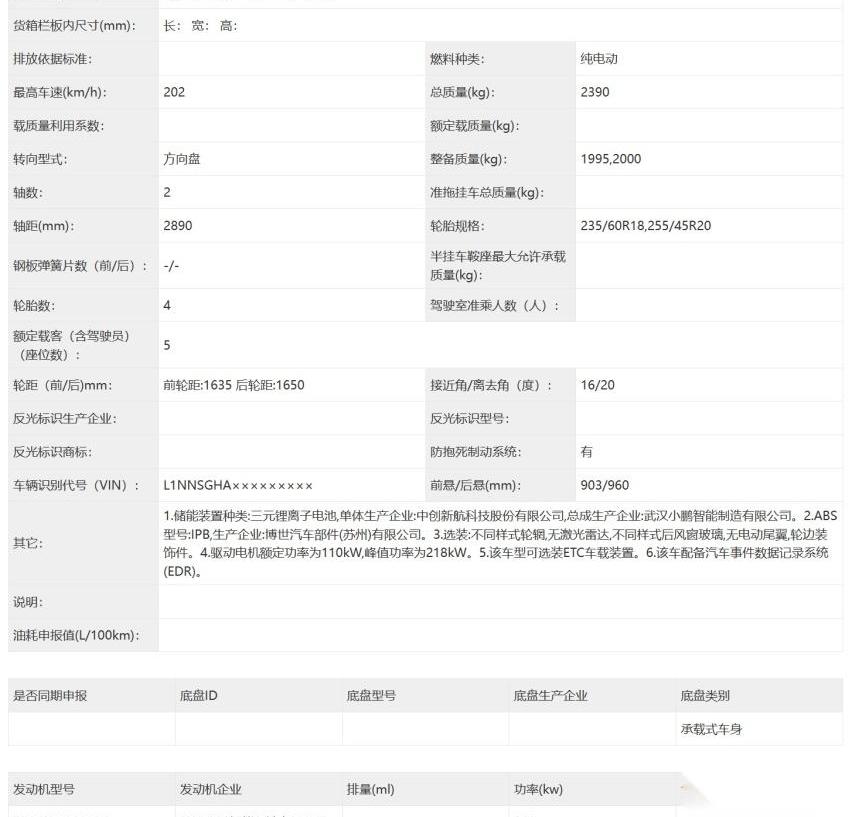Click the curb weight value 1995,2000

coord(610,159)
